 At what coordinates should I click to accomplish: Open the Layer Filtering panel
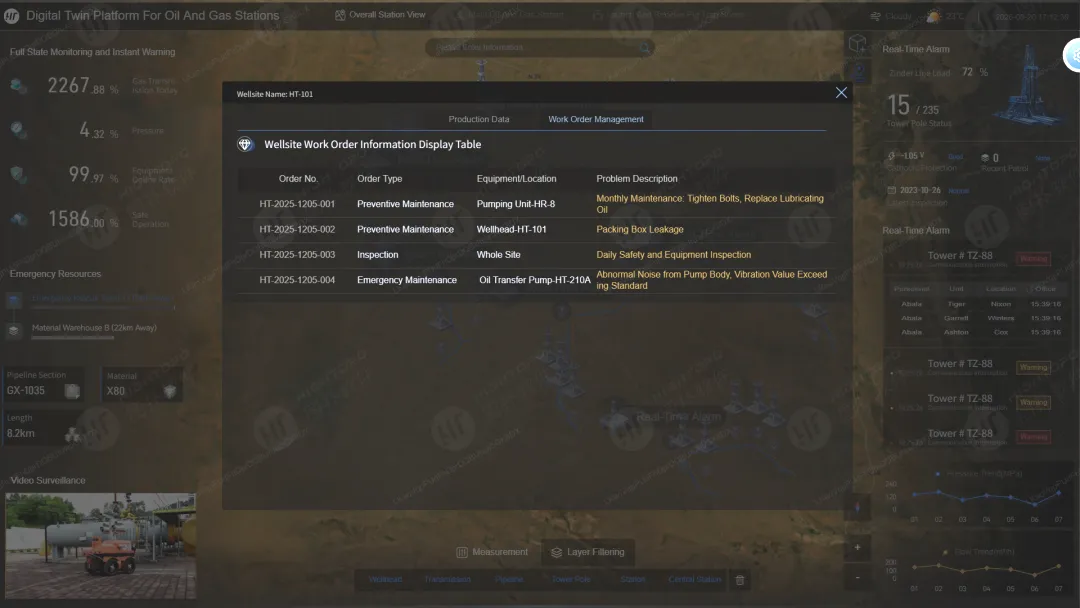pos(588,552)
